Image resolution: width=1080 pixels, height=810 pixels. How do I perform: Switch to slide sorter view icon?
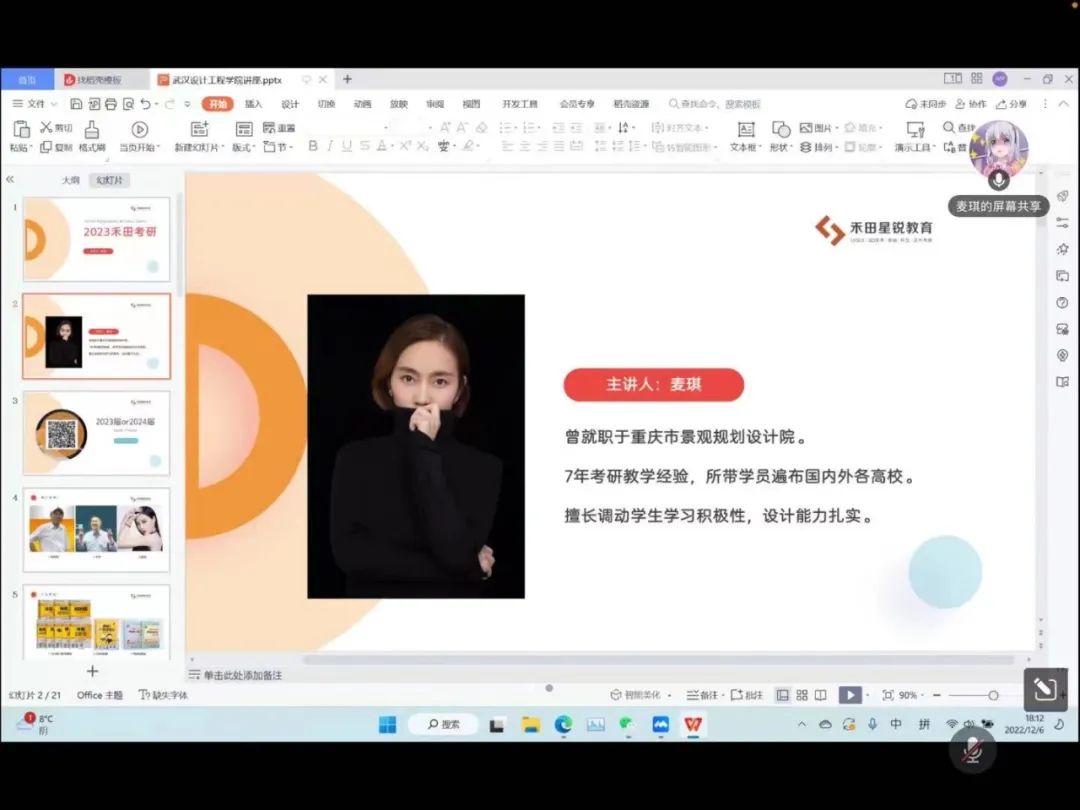tap(802, 695)
